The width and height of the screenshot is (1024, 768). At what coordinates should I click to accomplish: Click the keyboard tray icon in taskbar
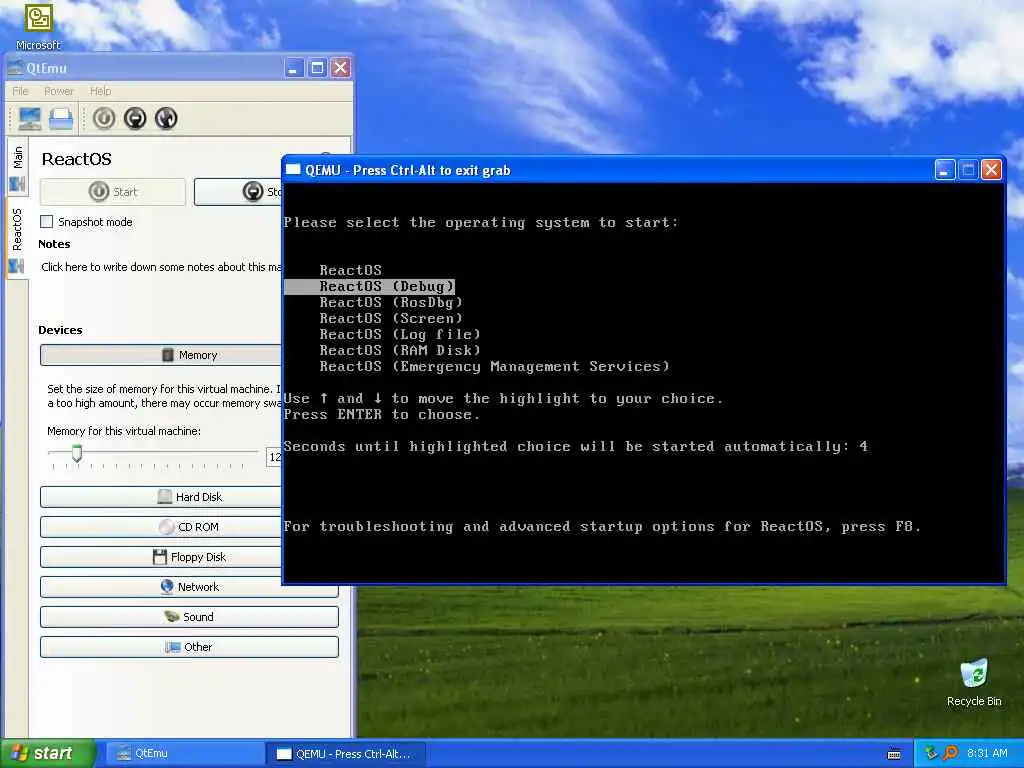click(894, 754)
